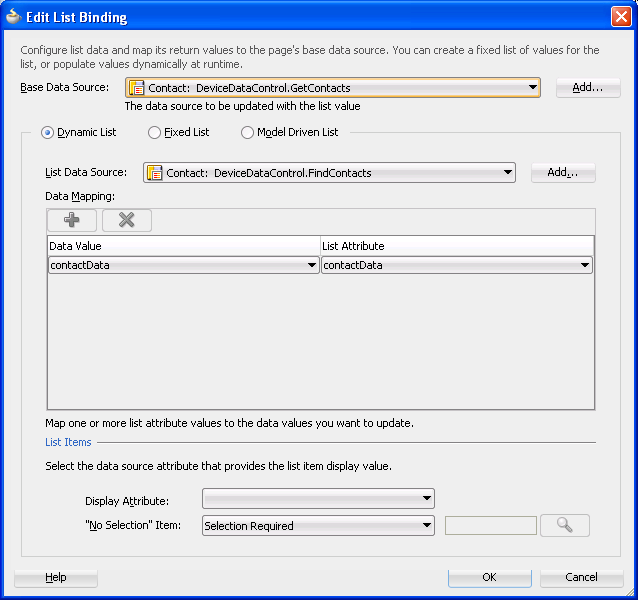Expand the List Attribute contactData dropdown
This screenshot has width=638, height=600.
click(x=457, y=265)
